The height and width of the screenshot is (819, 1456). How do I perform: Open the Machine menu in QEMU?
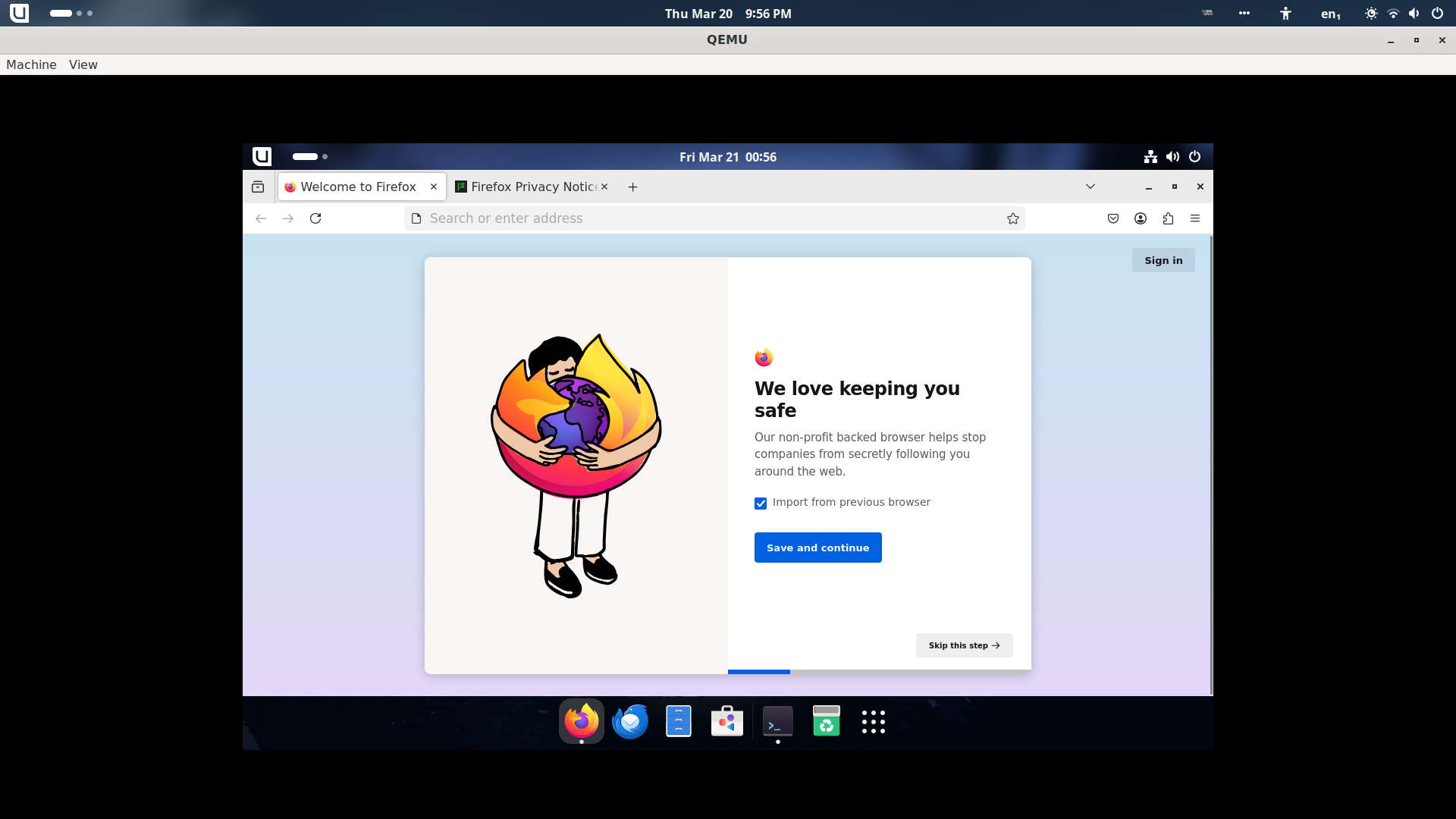[31, 64]
